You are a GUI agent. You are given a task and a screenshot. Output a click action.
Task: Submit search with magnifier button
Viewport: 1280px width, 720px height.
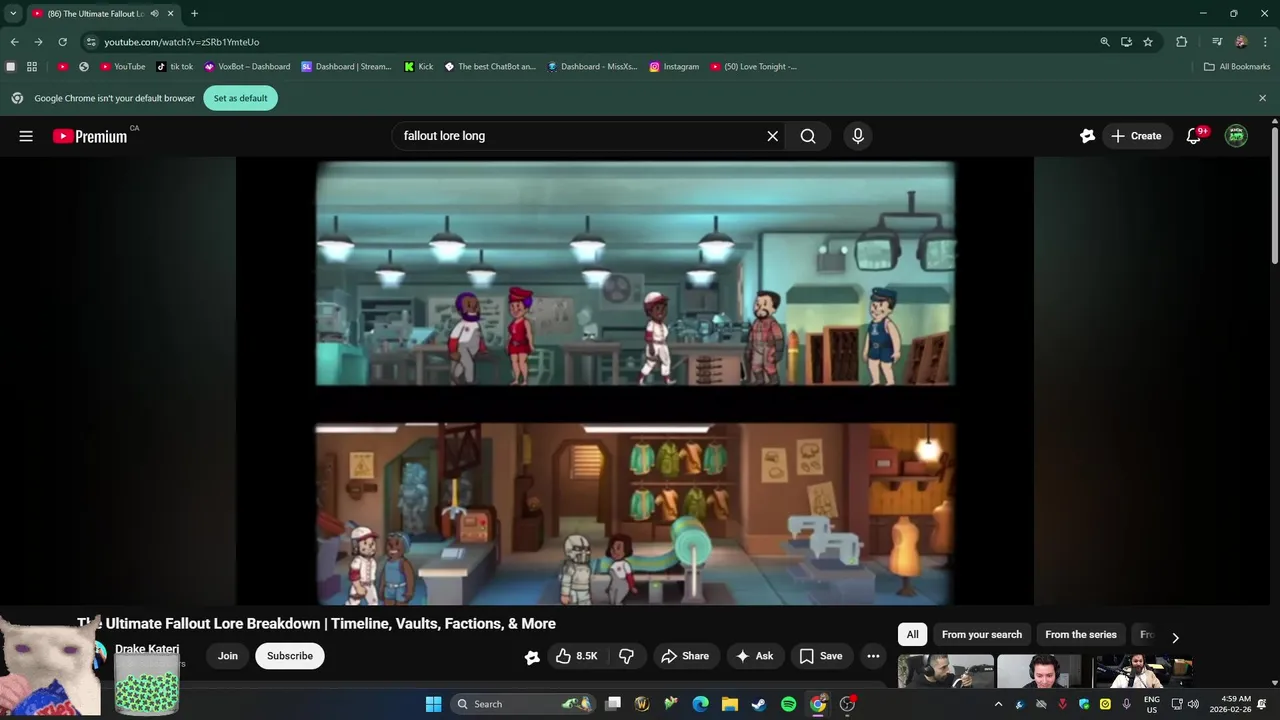point(808,136)
